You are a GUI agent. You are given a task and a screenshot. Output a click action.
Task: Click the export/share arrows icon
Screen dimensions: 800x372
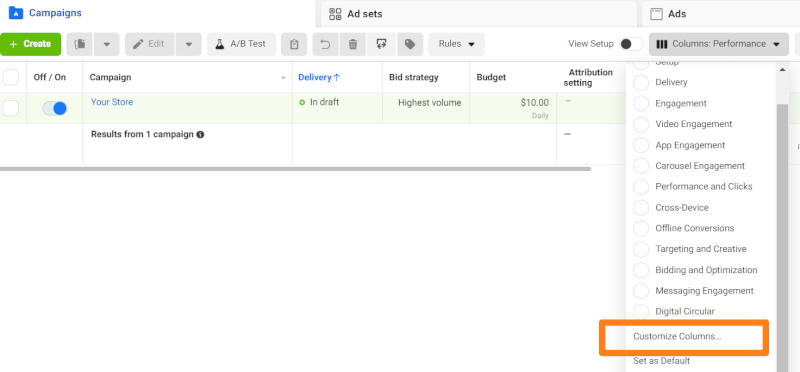click(x=381, y=44)
